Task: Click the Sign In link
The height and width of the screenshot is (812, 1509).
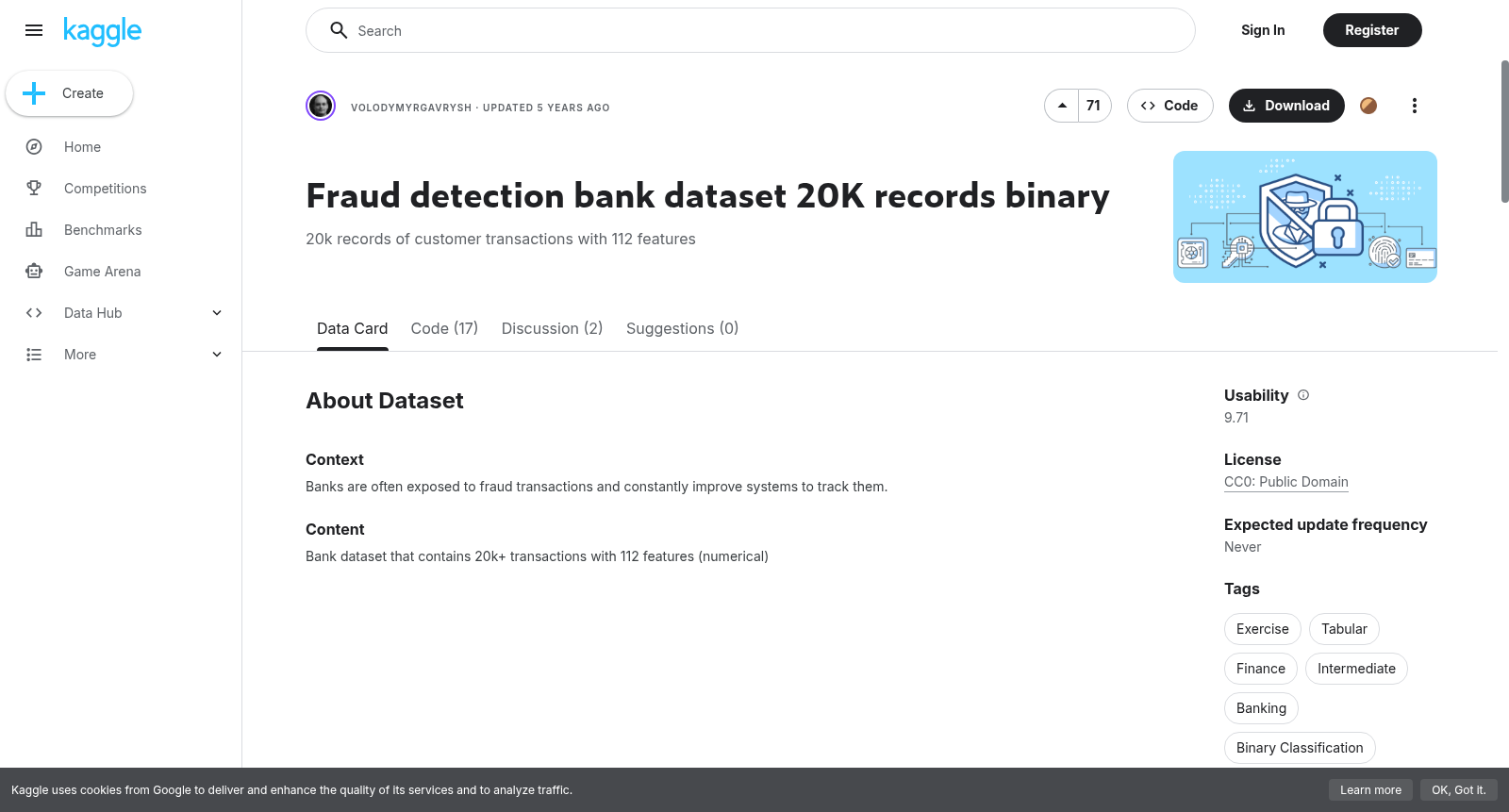Action: pos(1263,30)
